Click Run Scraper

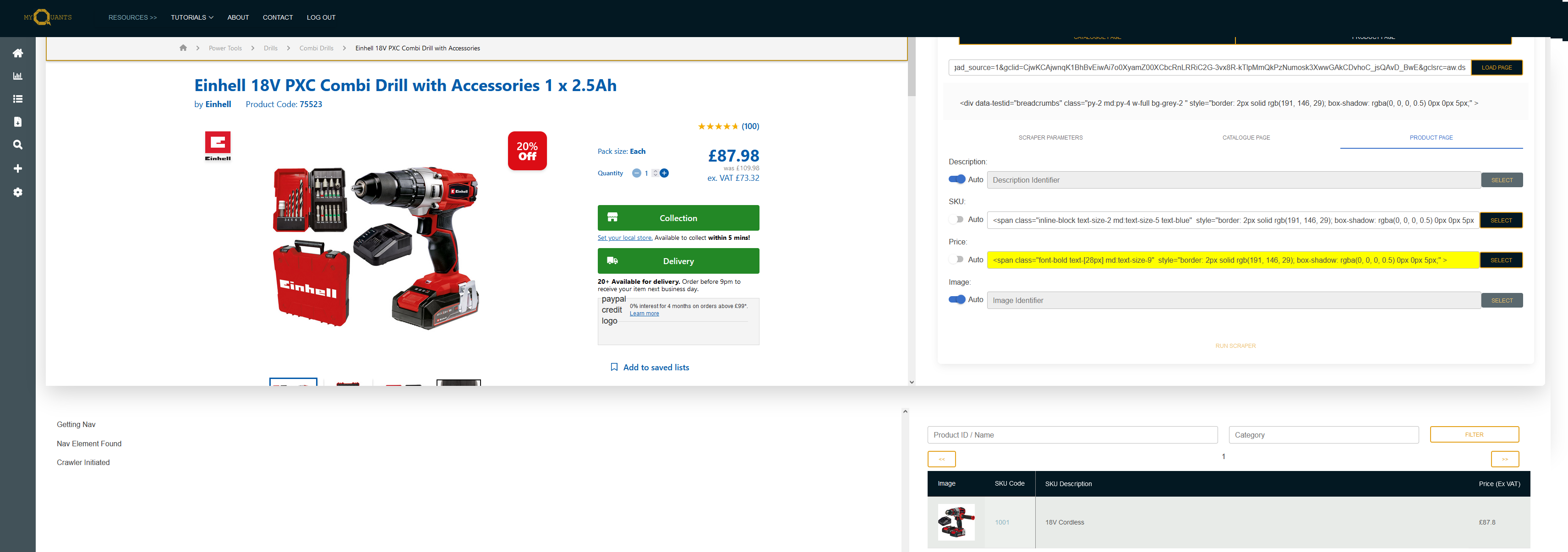tap(1235, 346)
